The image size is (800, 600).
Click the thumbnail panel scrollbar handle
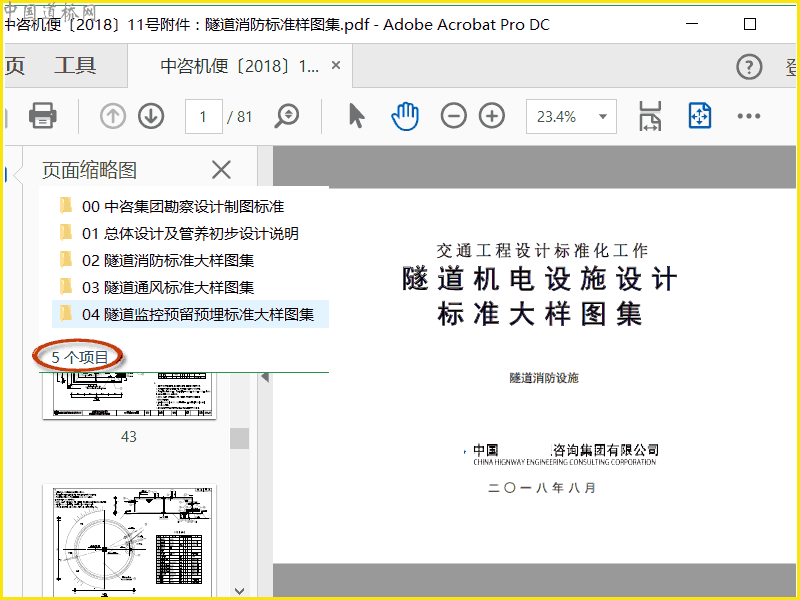tap(239, 438)
